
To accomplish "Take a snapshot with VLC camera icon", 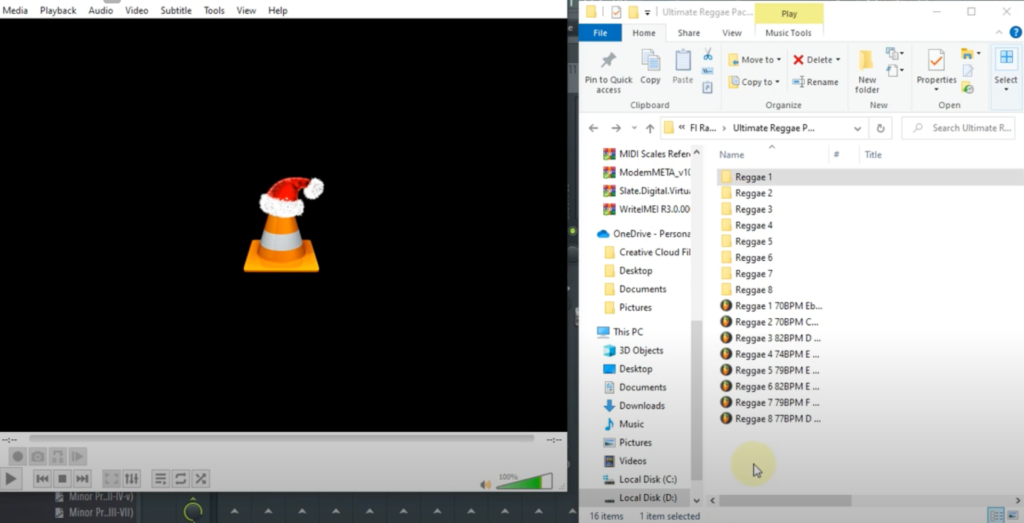I will click(x=38, y=456).
